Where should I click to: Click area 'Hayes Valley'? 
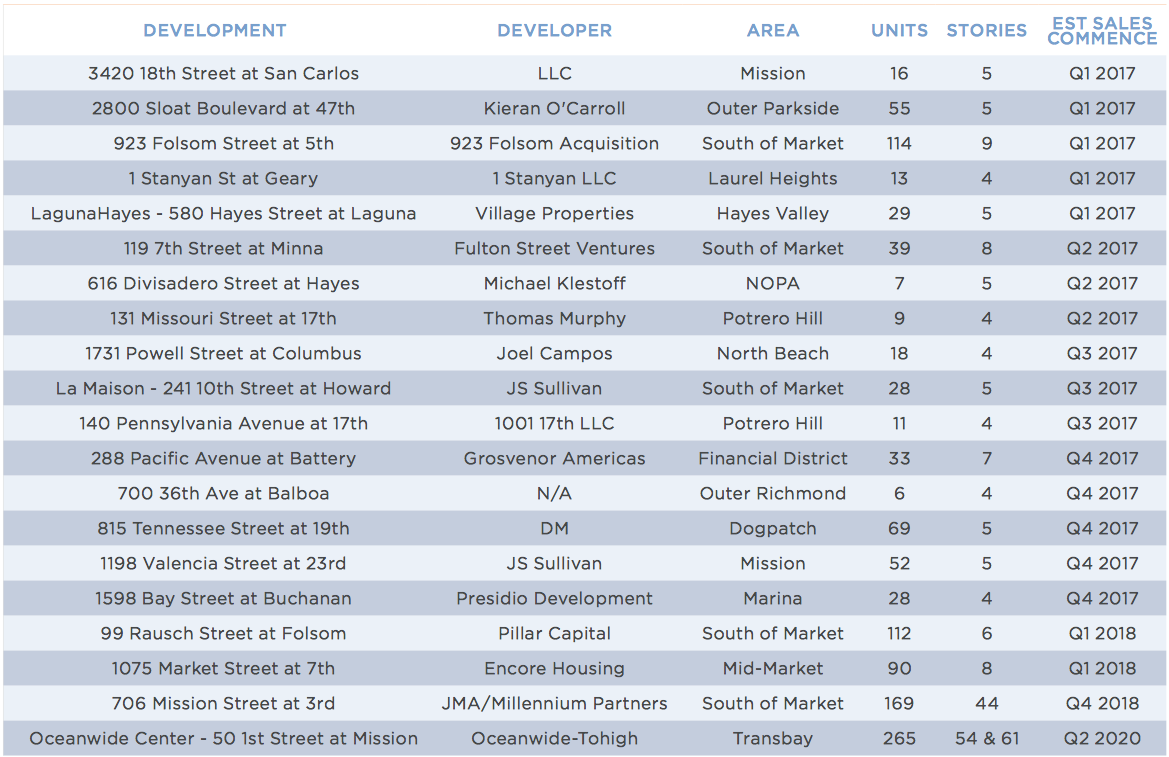coord(773,213)
